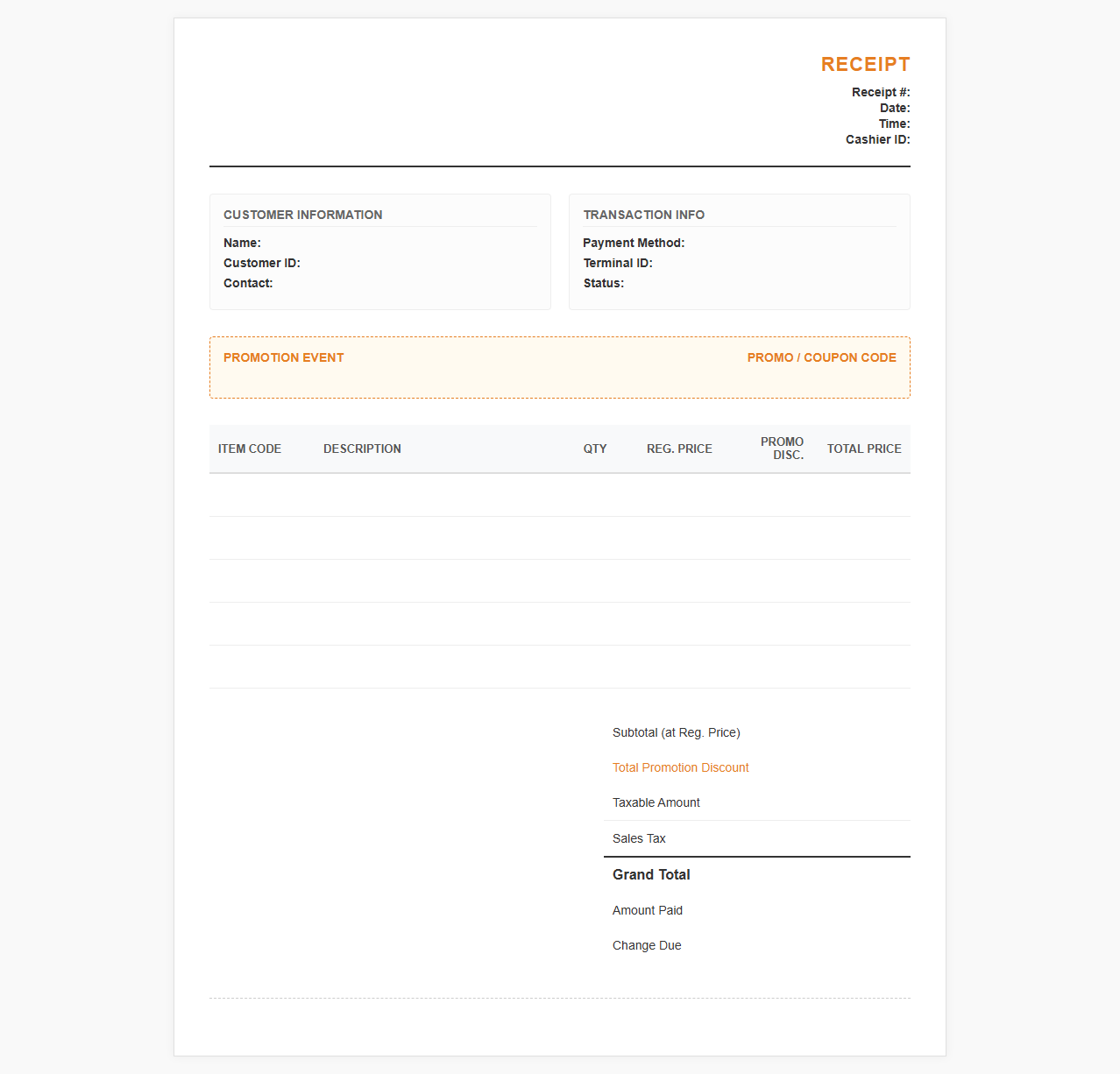Click the REG. PRICE column header

(x=679, y=449)
